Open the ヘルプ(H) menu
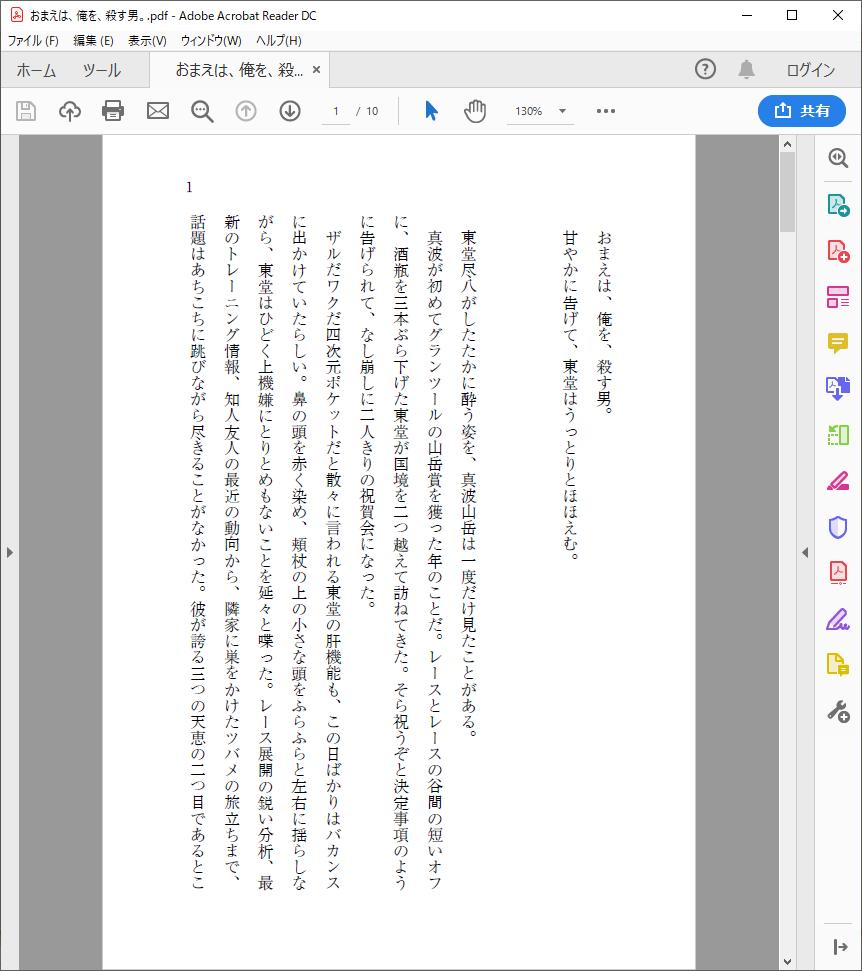Image resolution: width=862 pixels, height=971 pixels. pos(279,40)
